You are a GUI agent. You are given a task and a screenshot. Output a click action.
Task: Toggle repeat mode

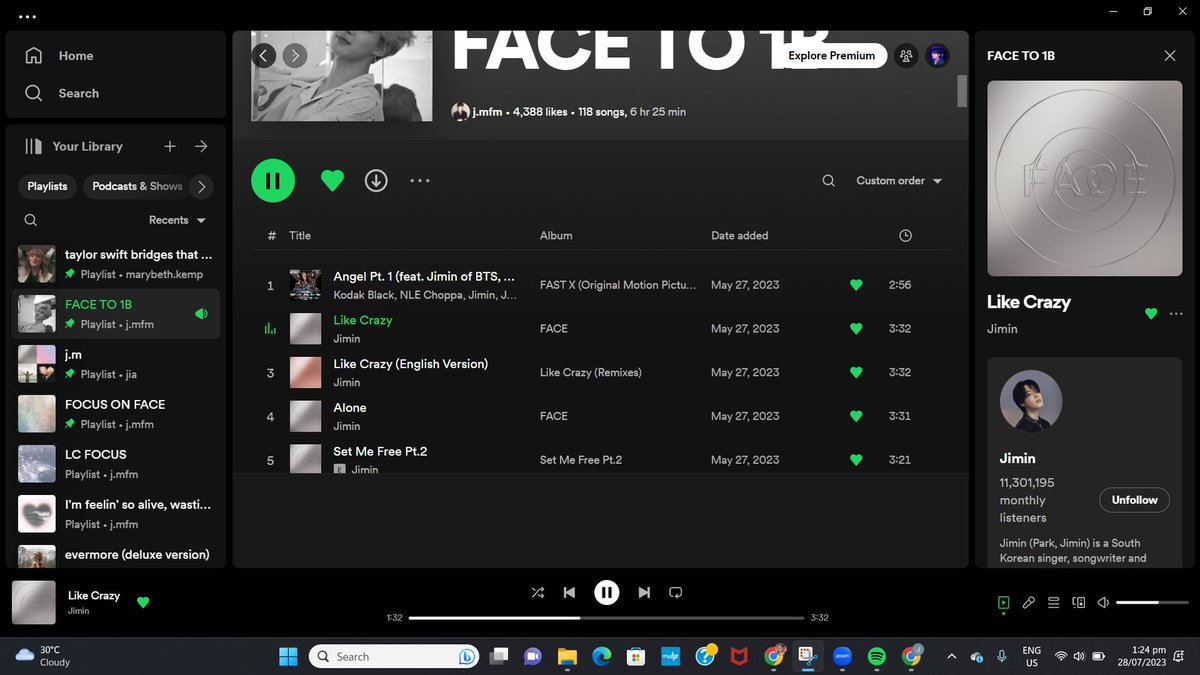(x=676, y=593)
